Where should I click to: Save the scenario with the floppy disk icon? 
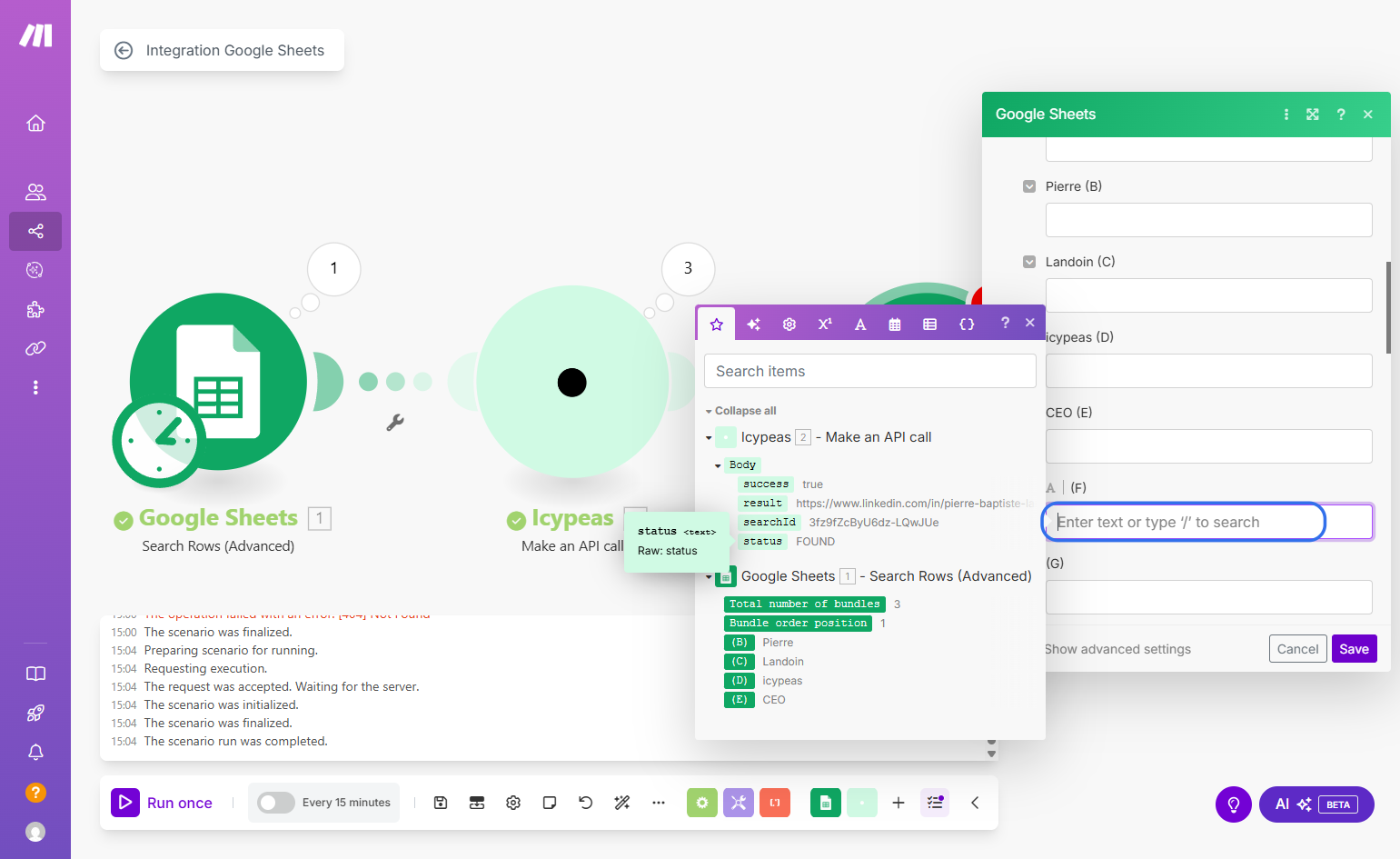(x=441, y=803)
